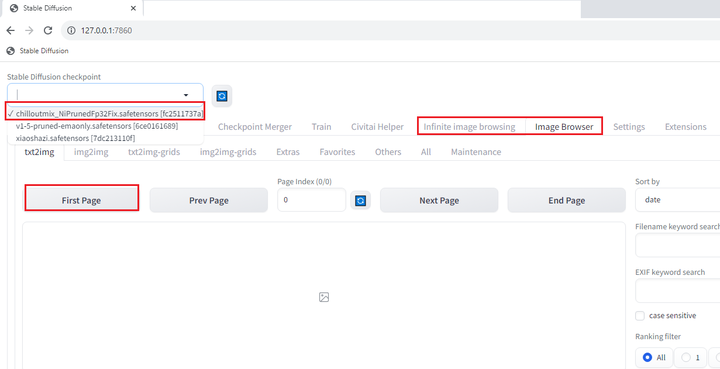This screenshot has width=720, height=369.
Task: Select the txt2img sub-tab
Action: (39, 152)
